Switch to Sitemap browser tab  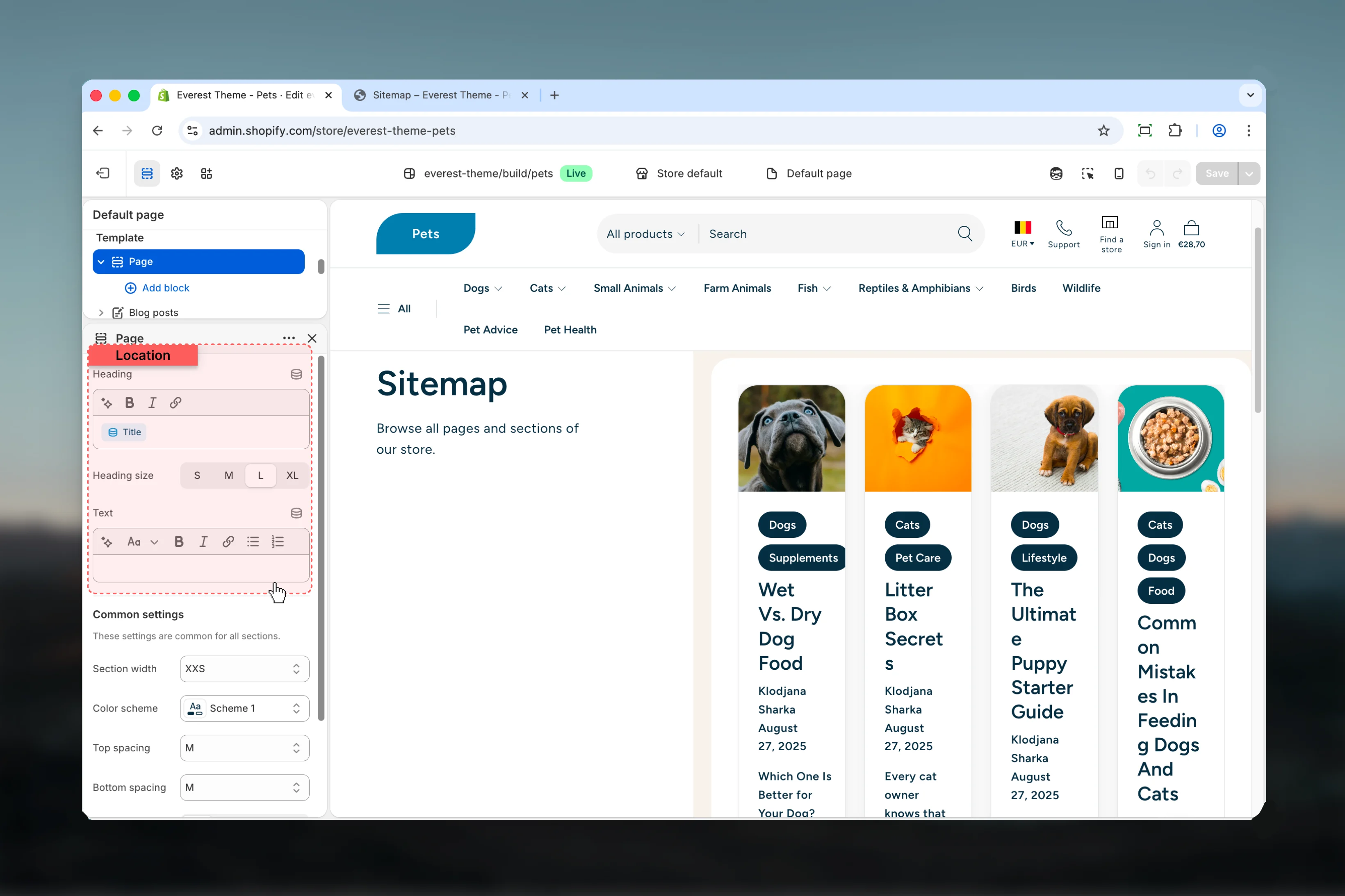[441, 96]
